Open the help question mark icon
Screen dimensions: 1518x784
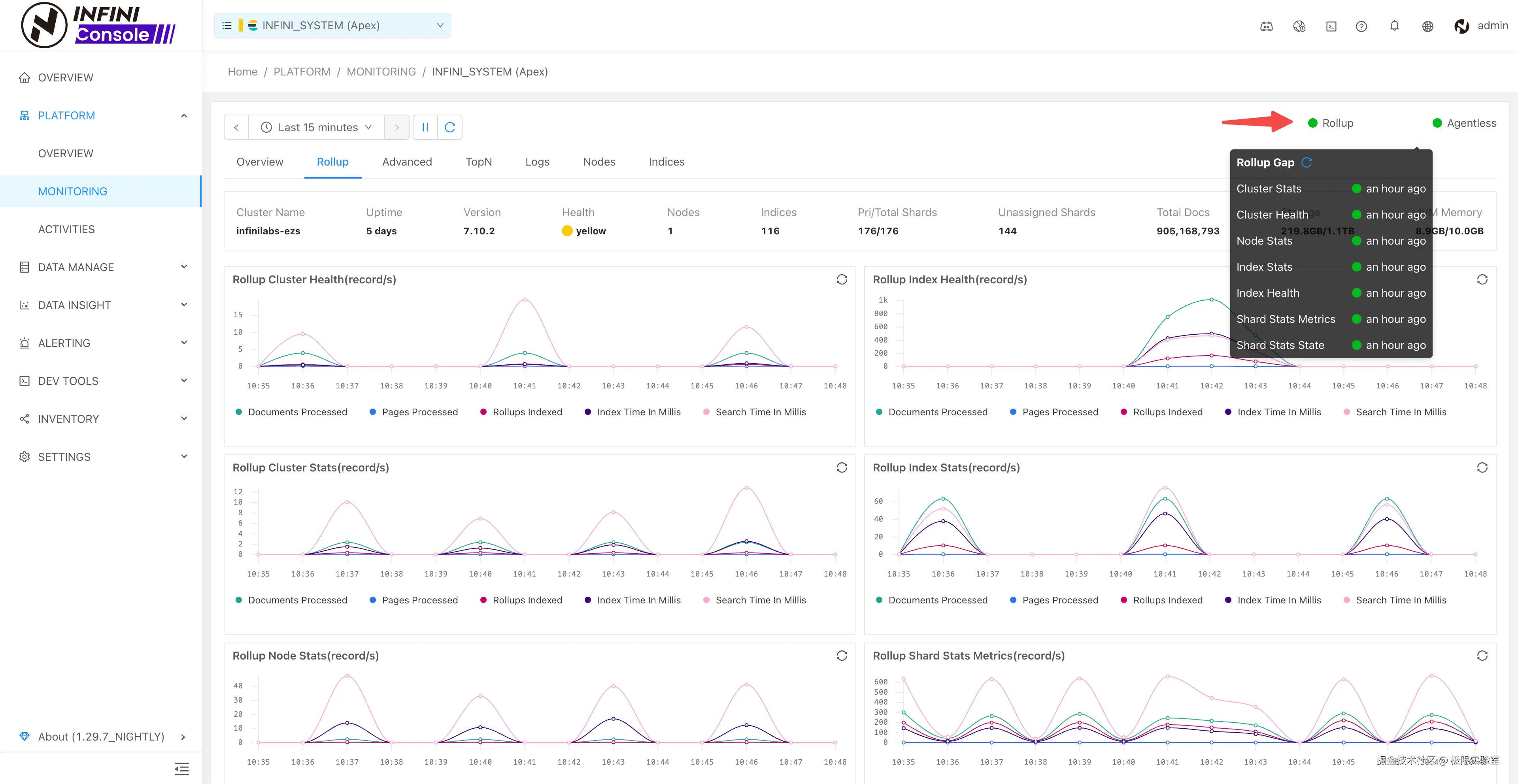coord(1361,26)
